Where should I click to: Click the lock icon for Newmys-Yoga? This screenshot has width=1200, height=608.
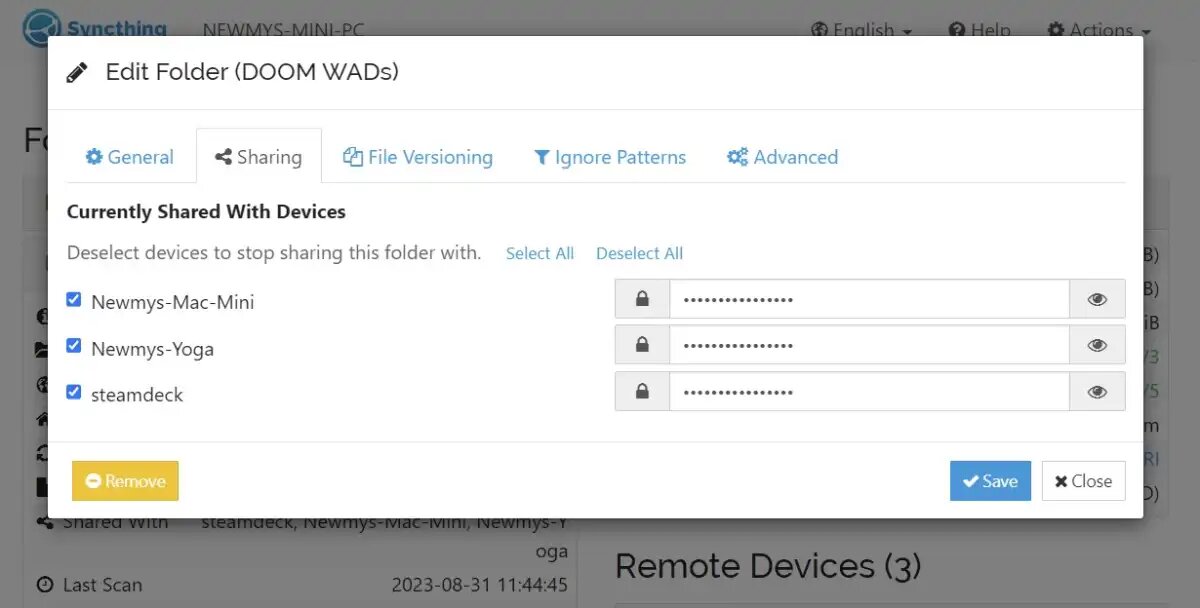point(642,345)
